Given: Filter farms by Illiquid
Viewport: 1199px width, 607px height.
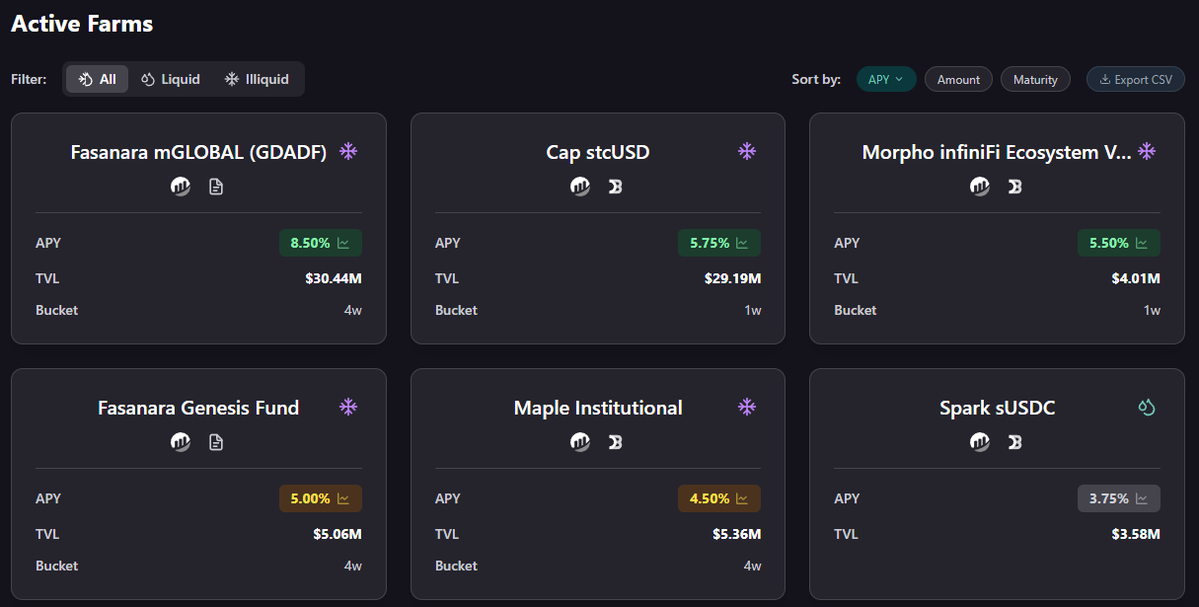Looking at the screenshot, I should point(257,80).
